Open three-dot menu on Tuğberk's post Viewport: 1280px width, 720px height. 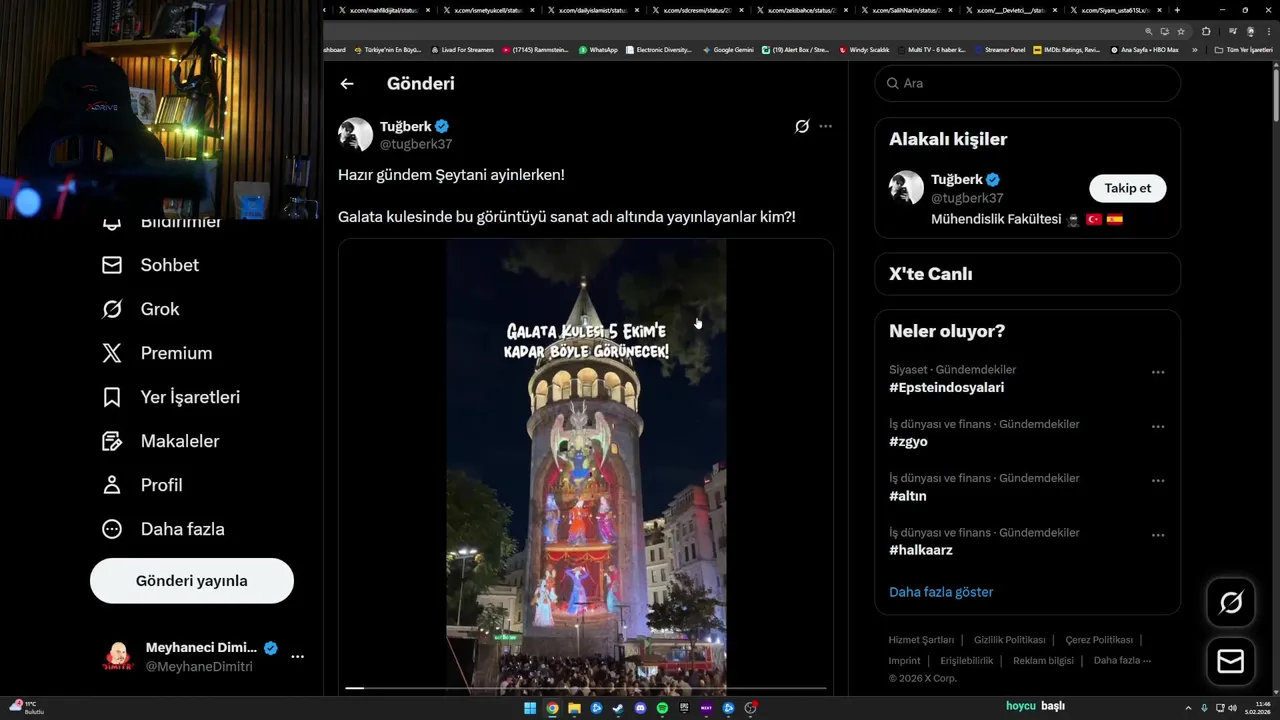click(x=825, y=126)
